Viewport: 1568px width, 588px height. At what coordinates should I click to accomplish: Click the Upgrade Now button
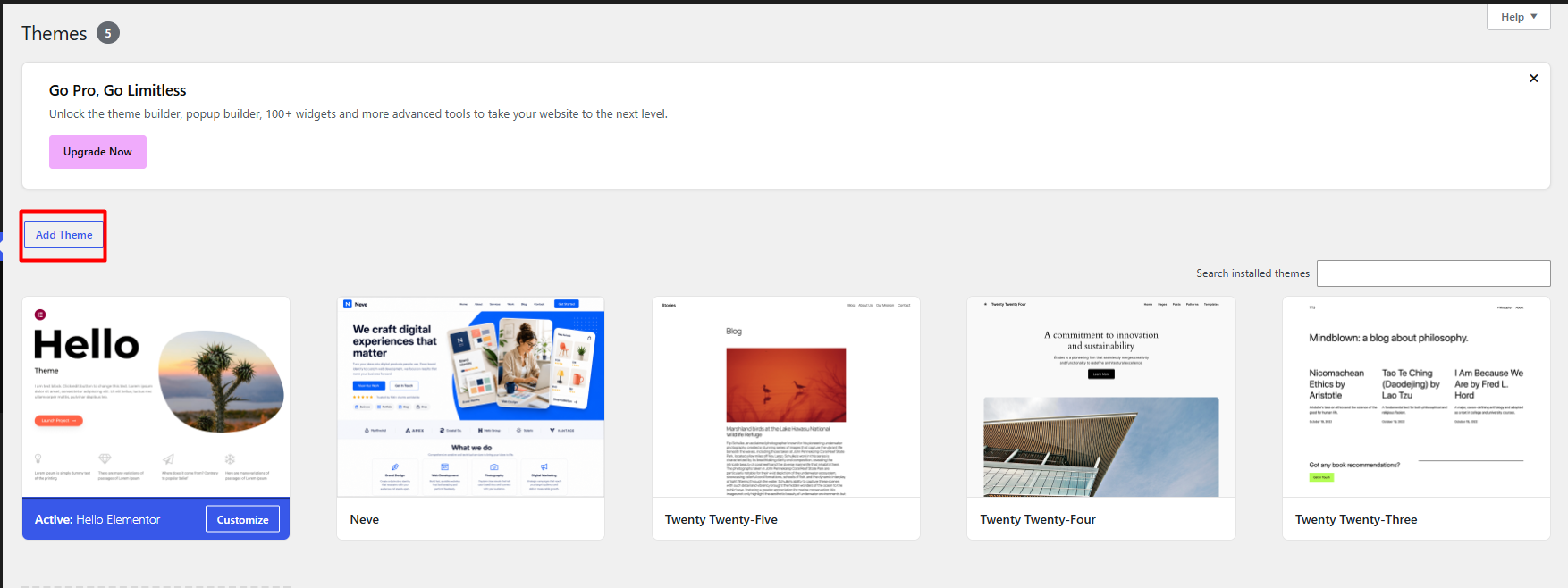pyautogui.click(x=97, y=152)
